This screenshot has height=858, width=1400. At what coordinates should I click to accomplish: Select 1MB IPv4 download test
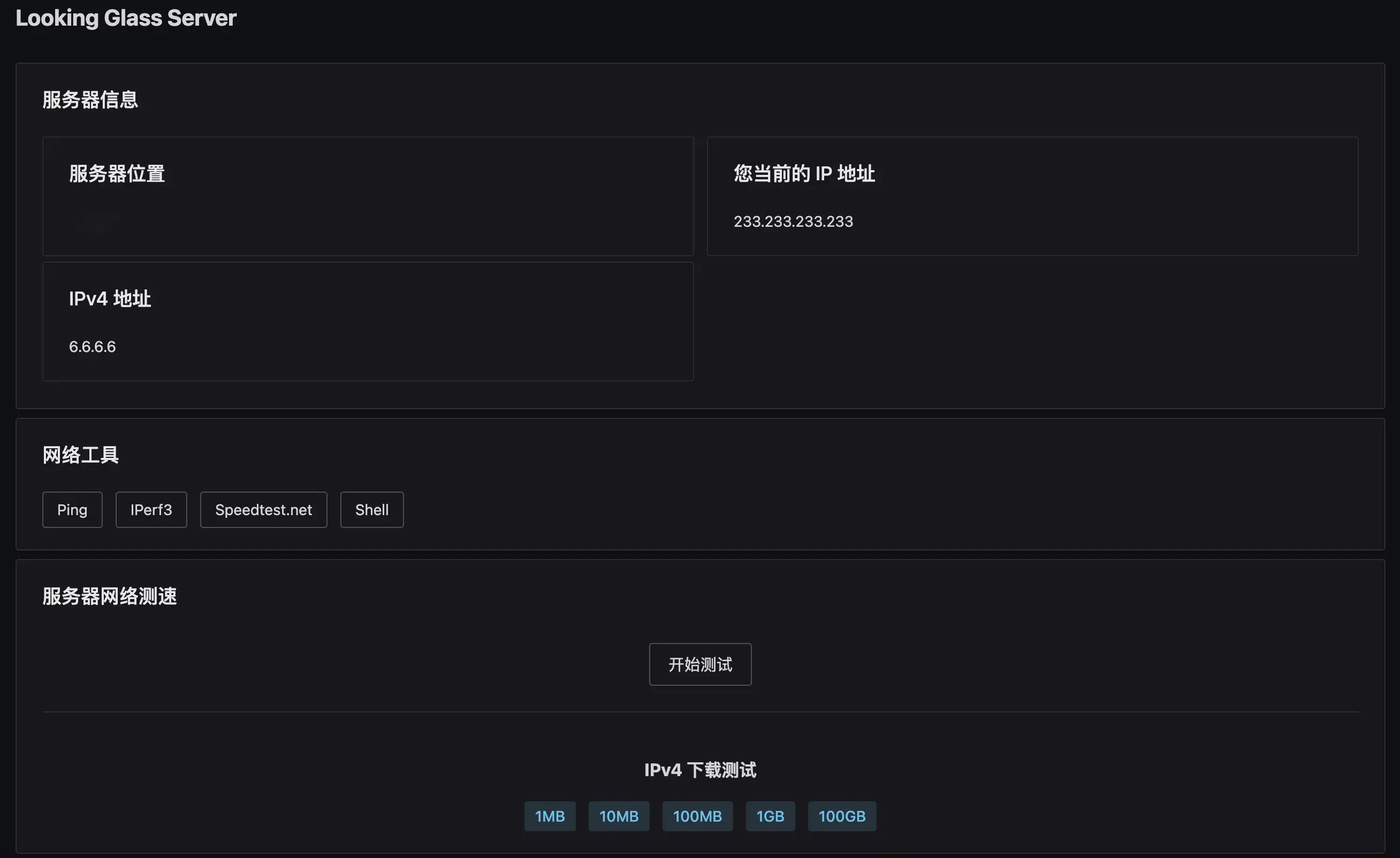(x=549, y=815)
